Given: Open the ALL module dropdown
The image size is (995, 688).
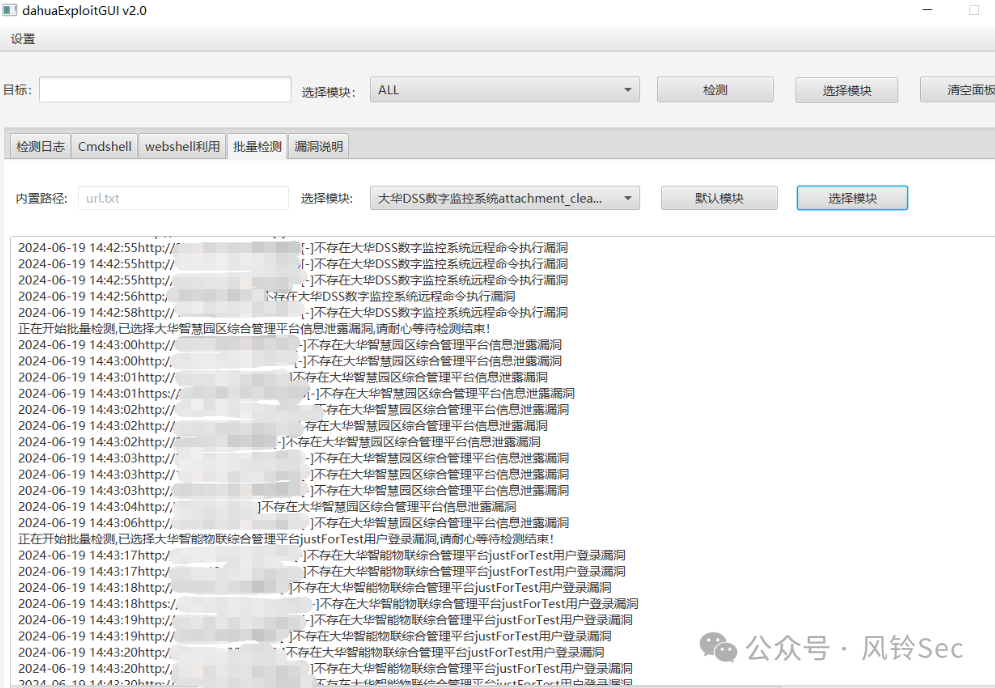Looking at the screenshot, I should click(x=504, y=89).
